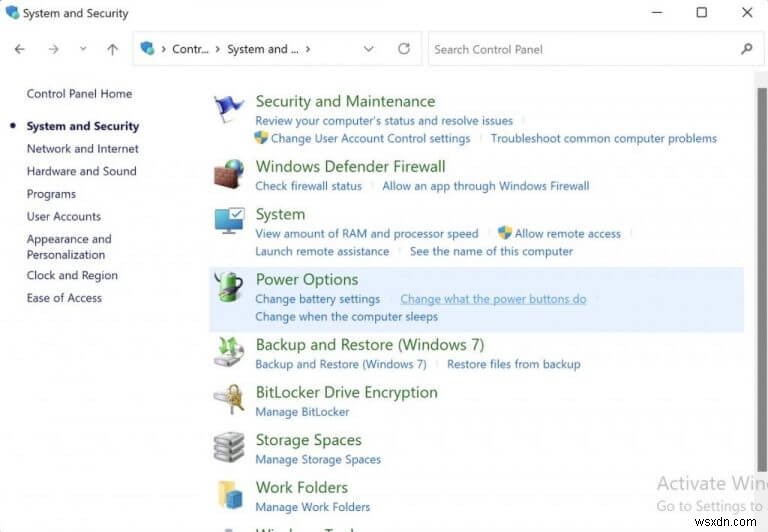Open Clock and Region category
768x532 pixels.
point(72,275)
